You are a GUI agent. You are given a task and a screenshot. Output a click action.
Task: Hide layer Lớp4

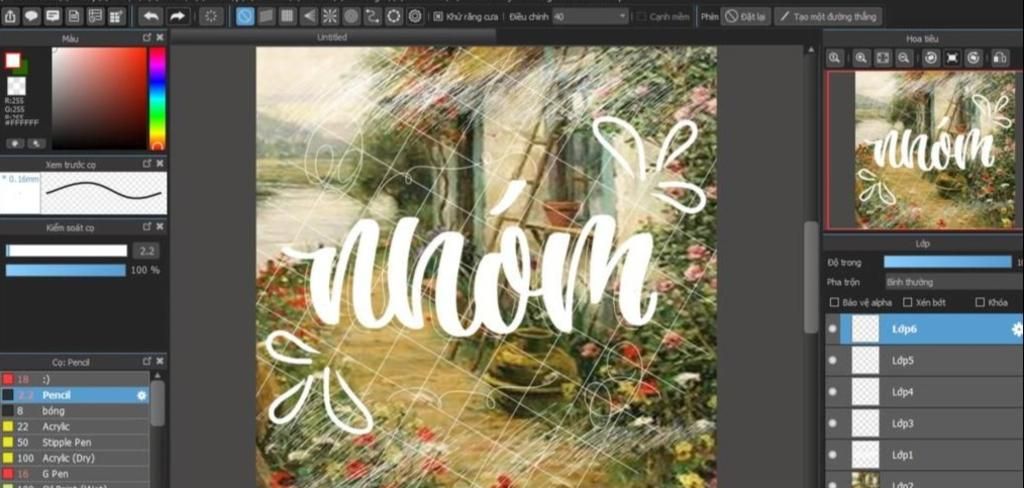[832, 391]
